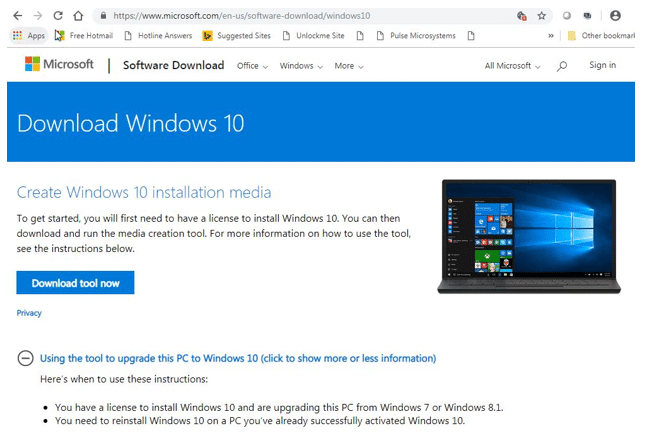Open the Hotline Answers bookmark
Image resolution: width=655 pixels, height=438 pixels.
tap(158, 36)
